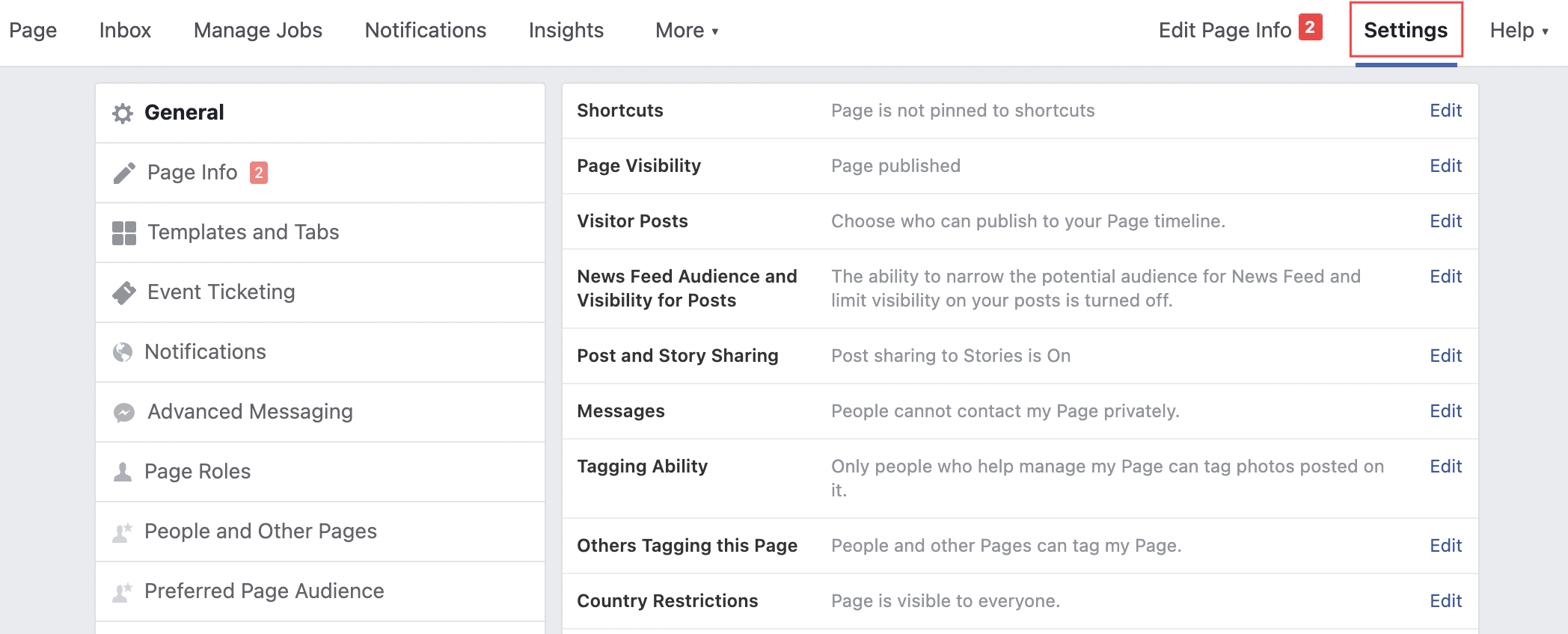Image resolution: width=1568 pixels, height=634 pixels.
Task: Open Page Info settings section
Action: click(320, 173)
